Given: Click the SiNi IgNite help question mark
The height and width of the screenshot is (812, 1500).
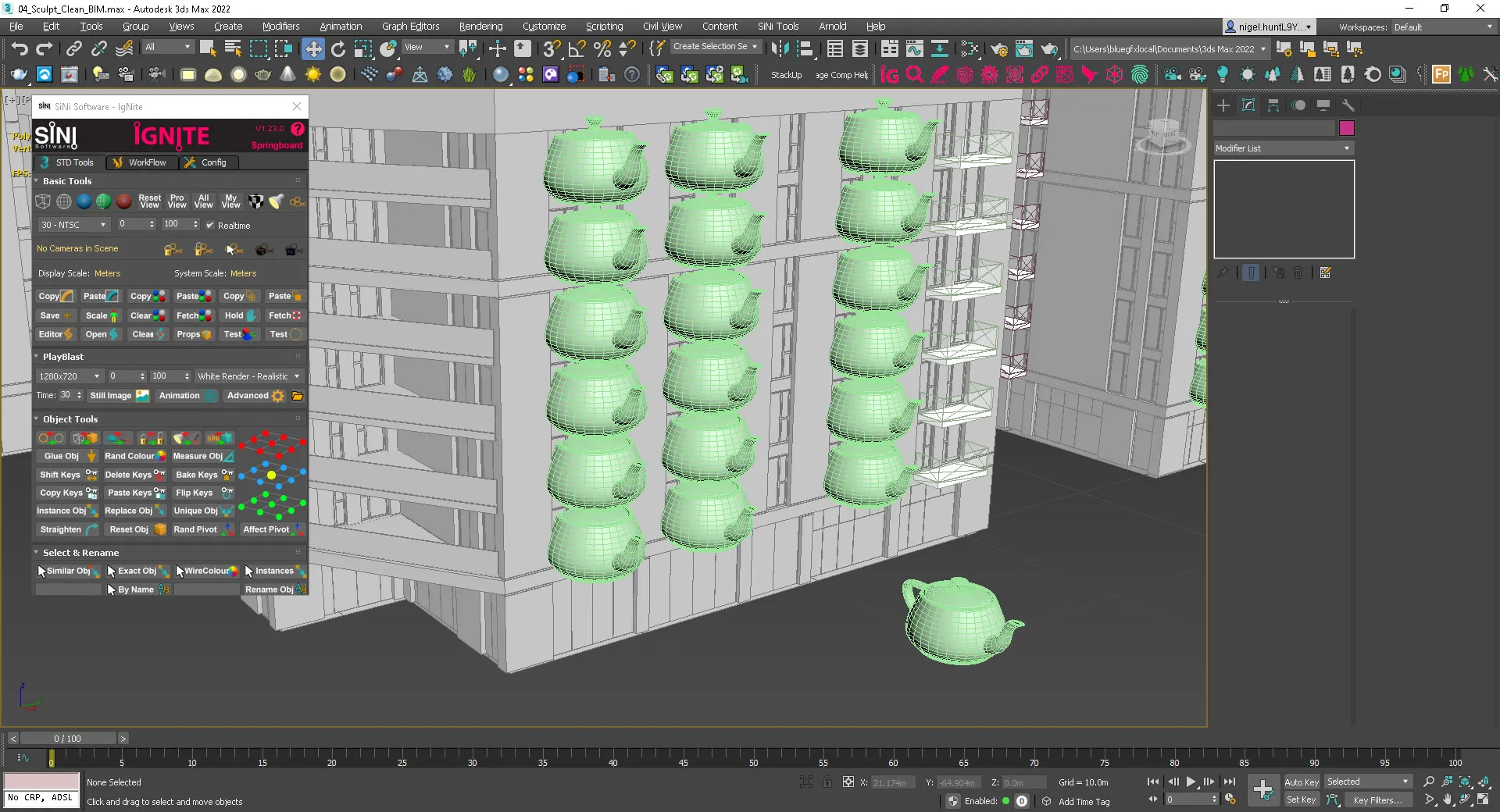Looking at the screenshot, I should click(x=298, y=129).
